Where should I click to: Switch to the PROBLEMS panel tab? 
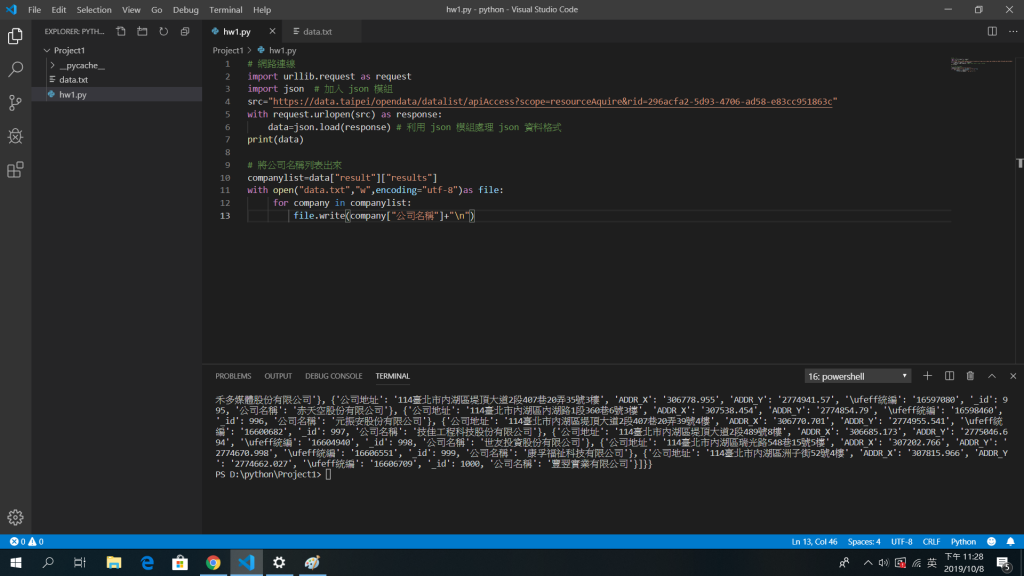click(233, 376)
